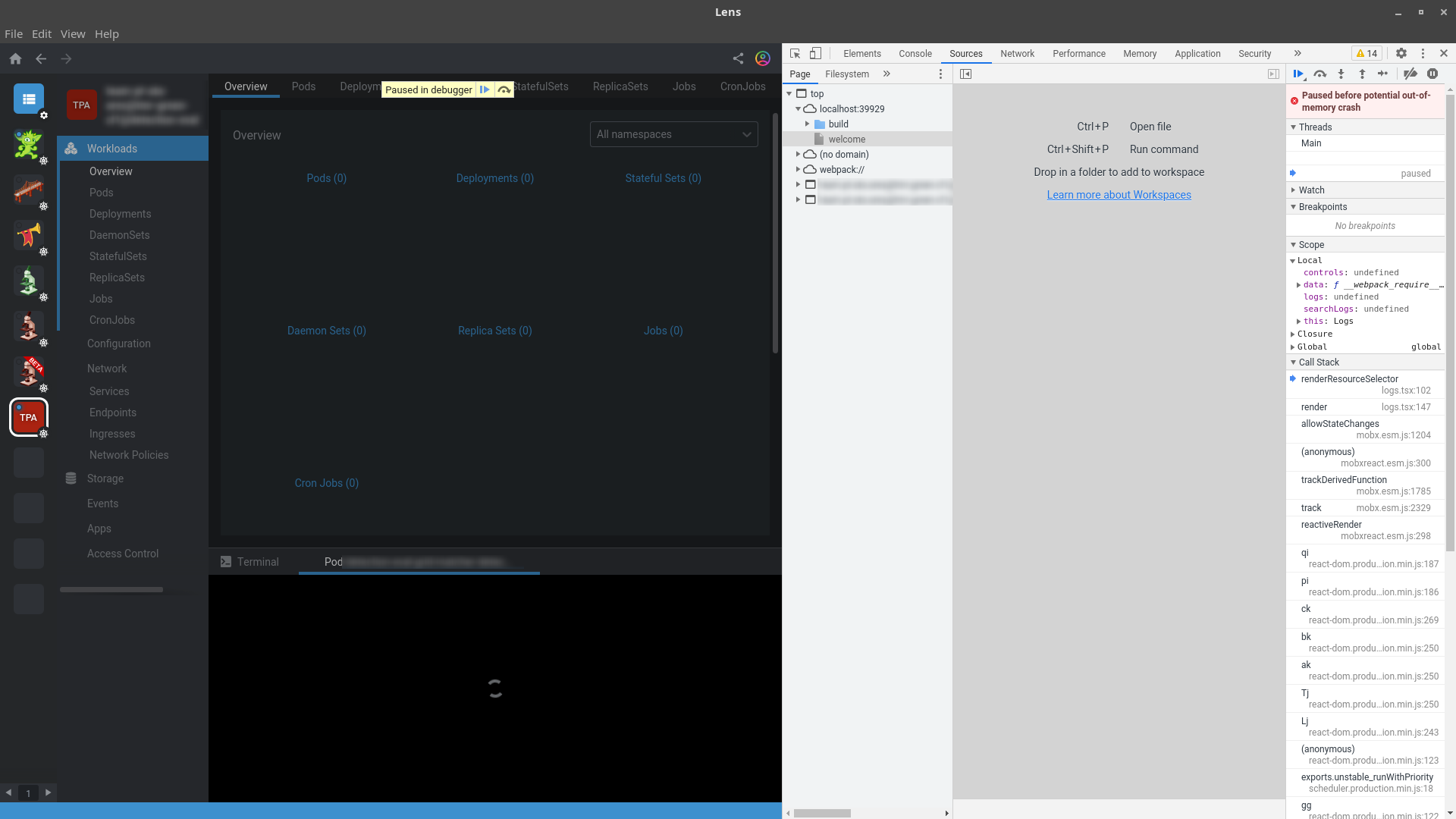Open the All namespaces dropdown
Image resolution: width=1456 pixels, height=819 pixels.
click(x=673, y=134)
